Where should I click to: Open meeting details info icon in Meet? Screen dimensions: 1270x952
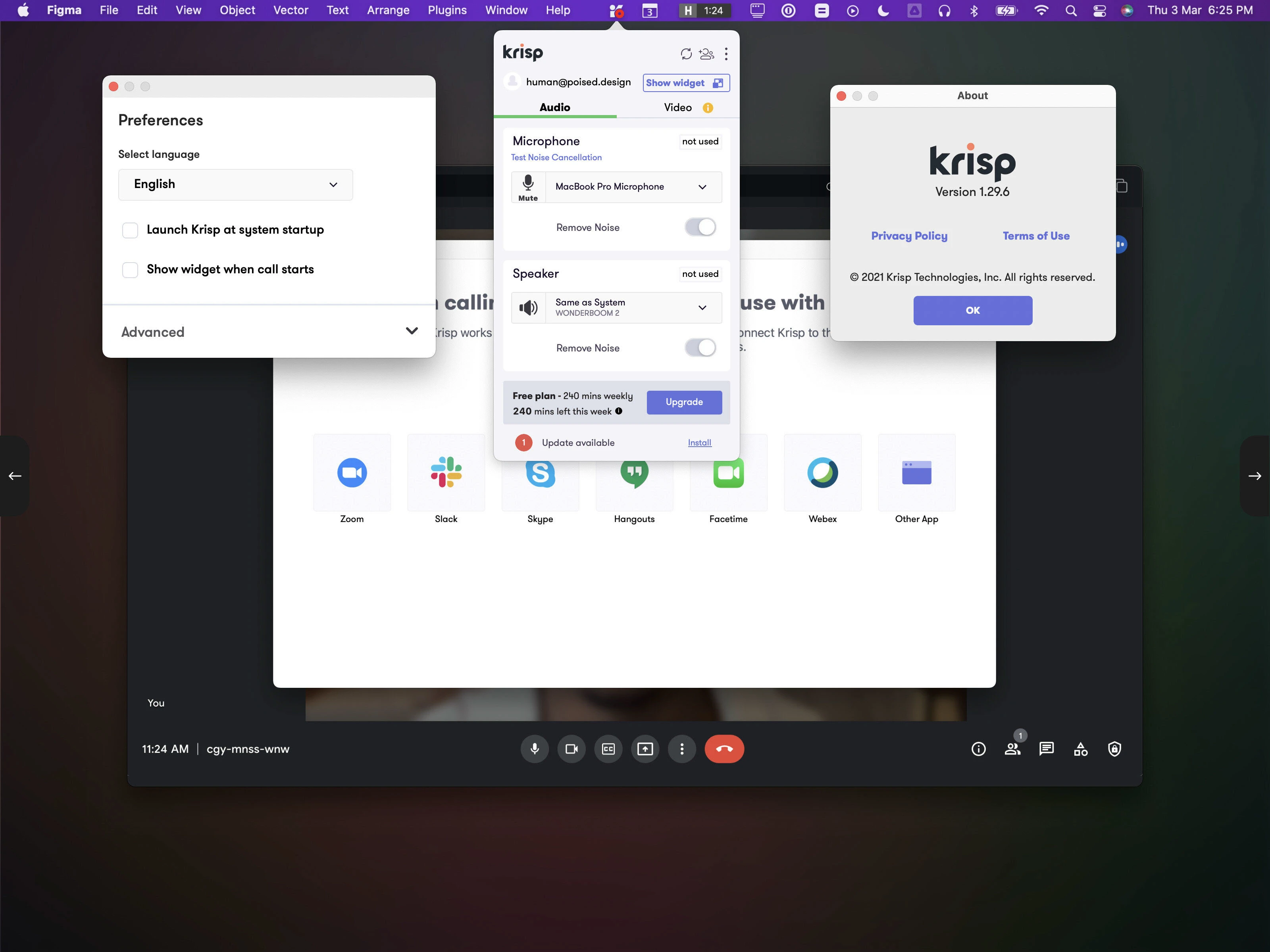pyautogui.click(x=979, y=749)
